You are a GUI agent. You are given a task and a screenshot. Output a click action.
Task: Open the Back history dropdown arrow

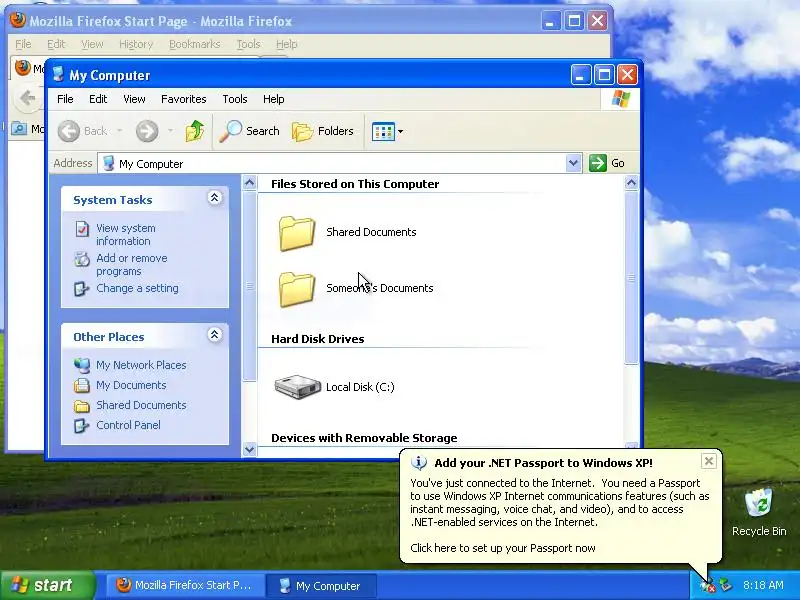(x=119, y=131)
